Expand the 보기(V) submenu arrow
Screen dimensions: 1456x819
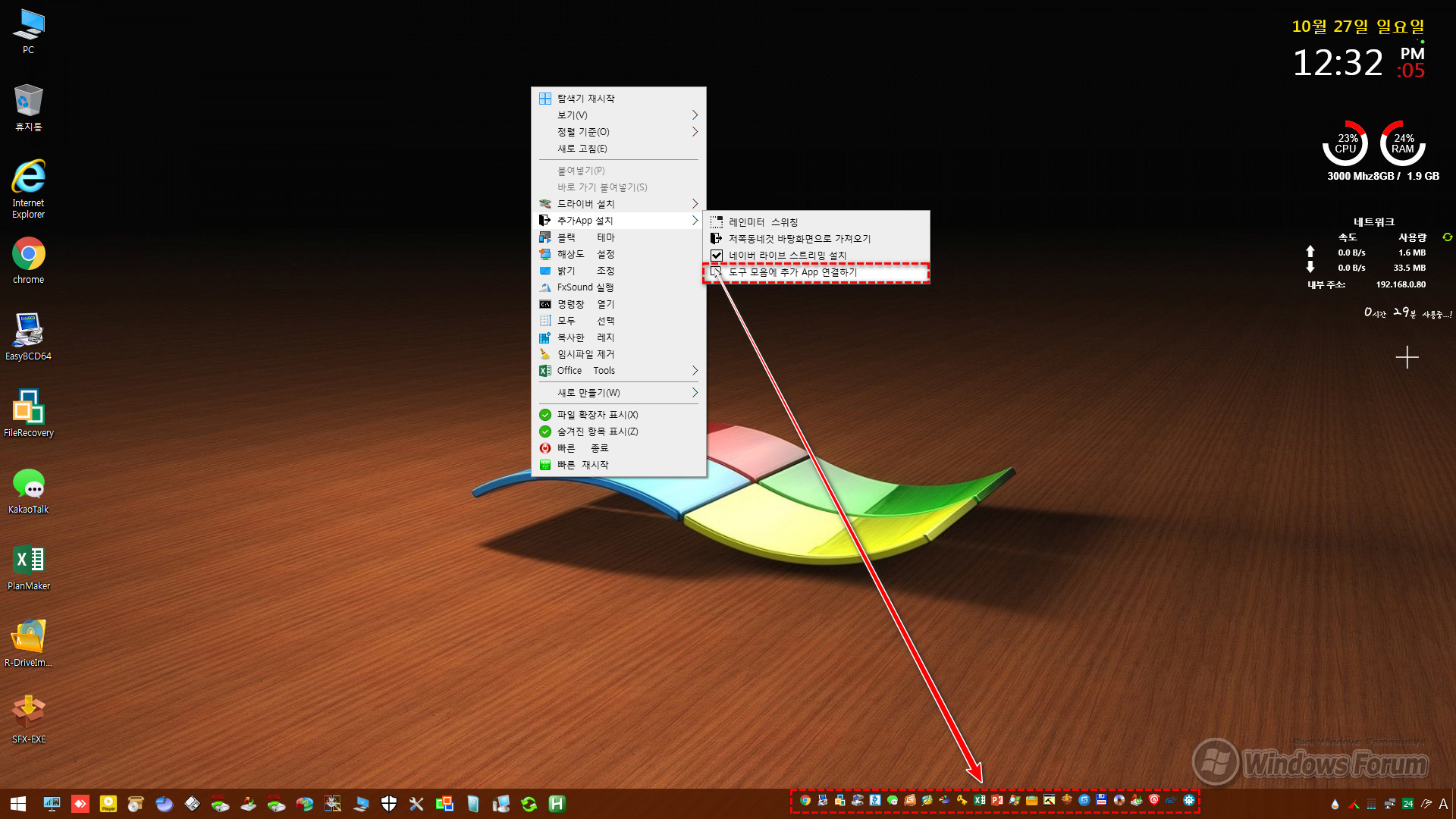pos(695,115)
